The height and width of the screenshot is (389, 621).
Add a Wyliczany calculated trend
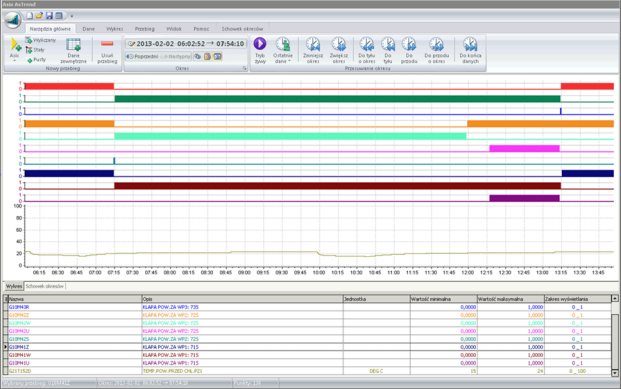40,40
